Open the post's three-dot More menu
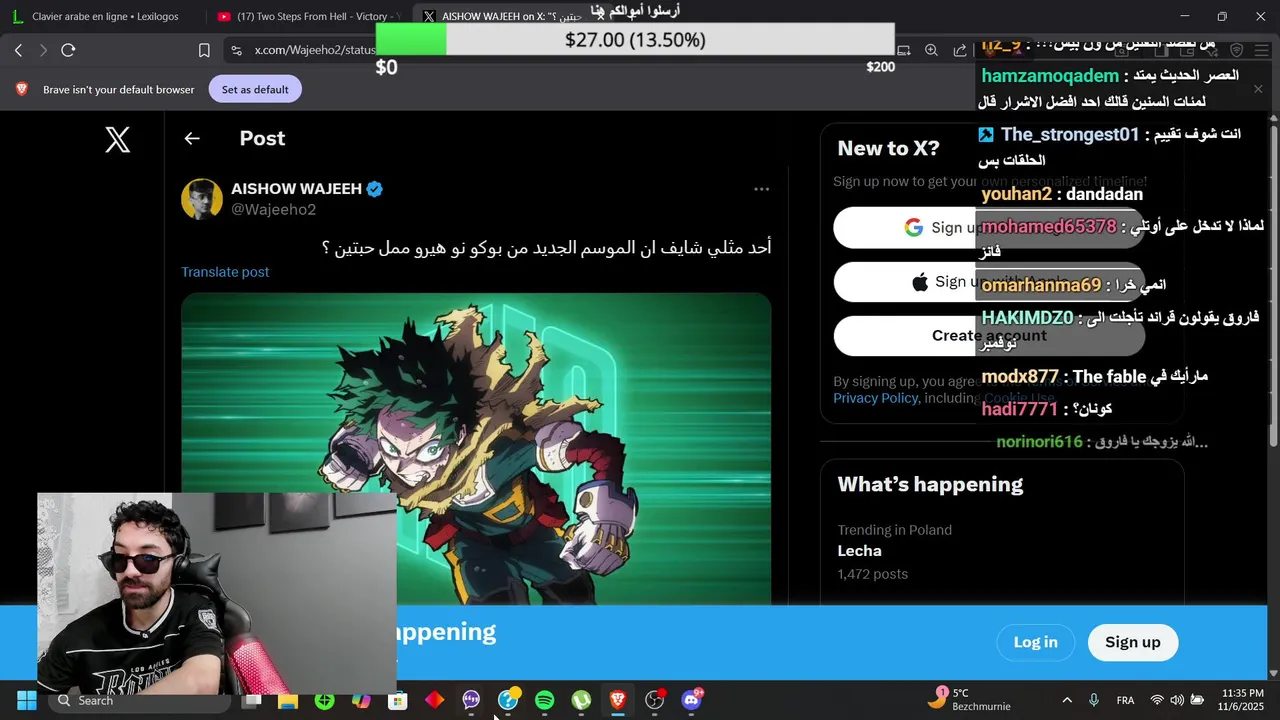 (x=761, y=189)
